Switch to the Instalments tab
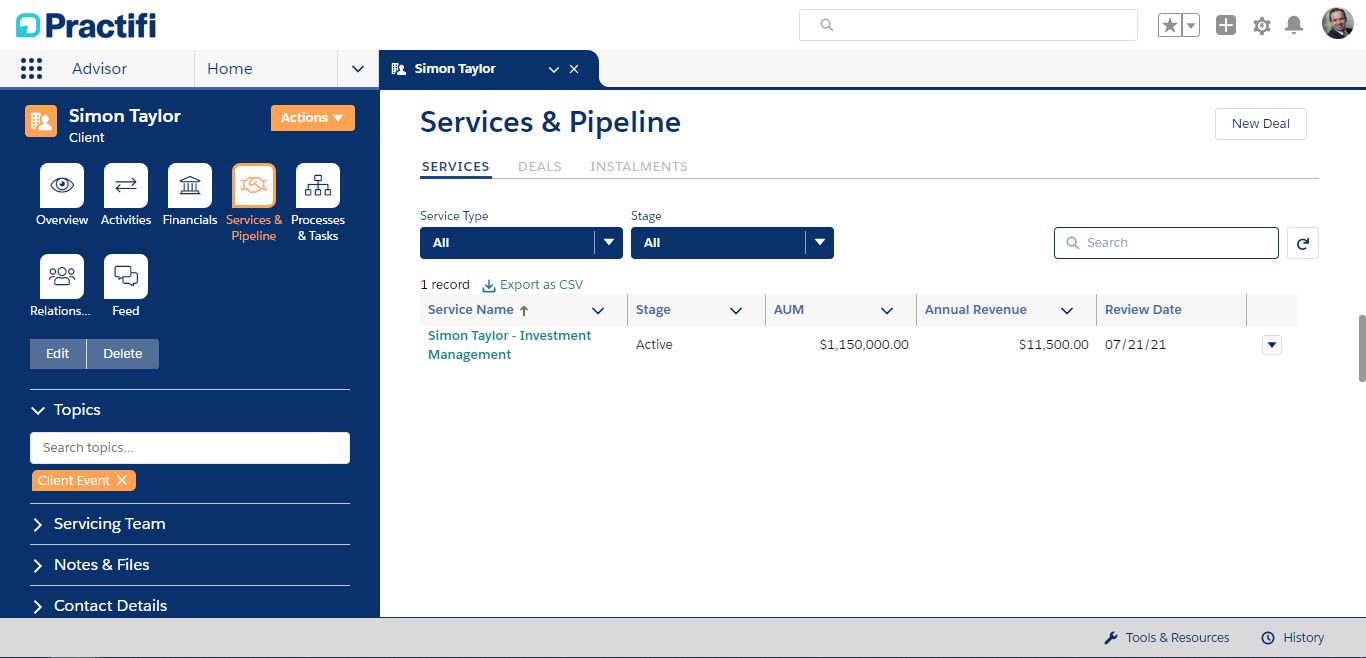This screenshot has width=1366, height=658. (639, 167)
